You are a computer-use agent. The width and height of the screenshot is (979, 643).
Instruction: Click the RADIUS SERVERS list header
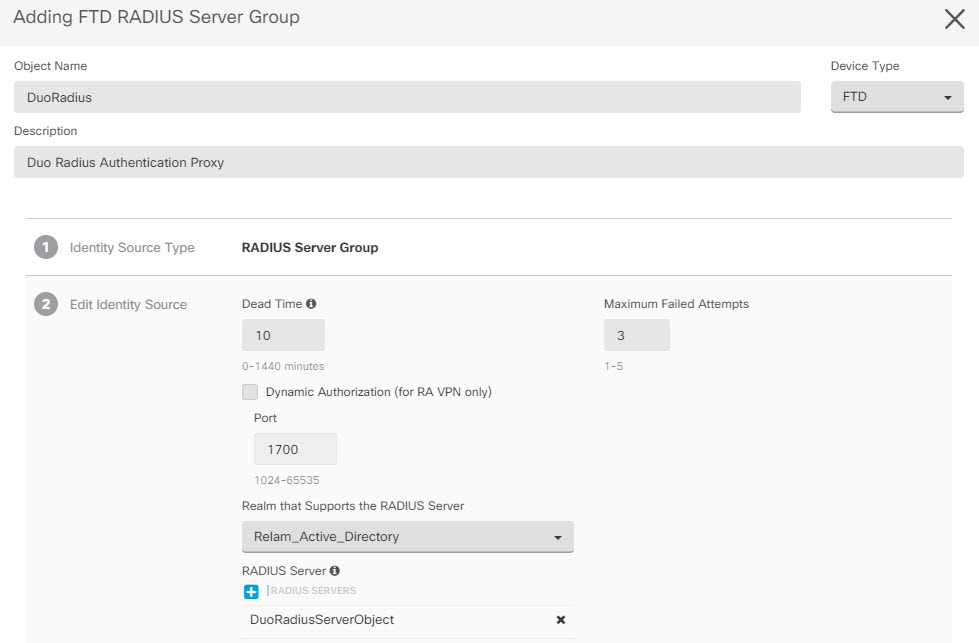click(313, 591)
